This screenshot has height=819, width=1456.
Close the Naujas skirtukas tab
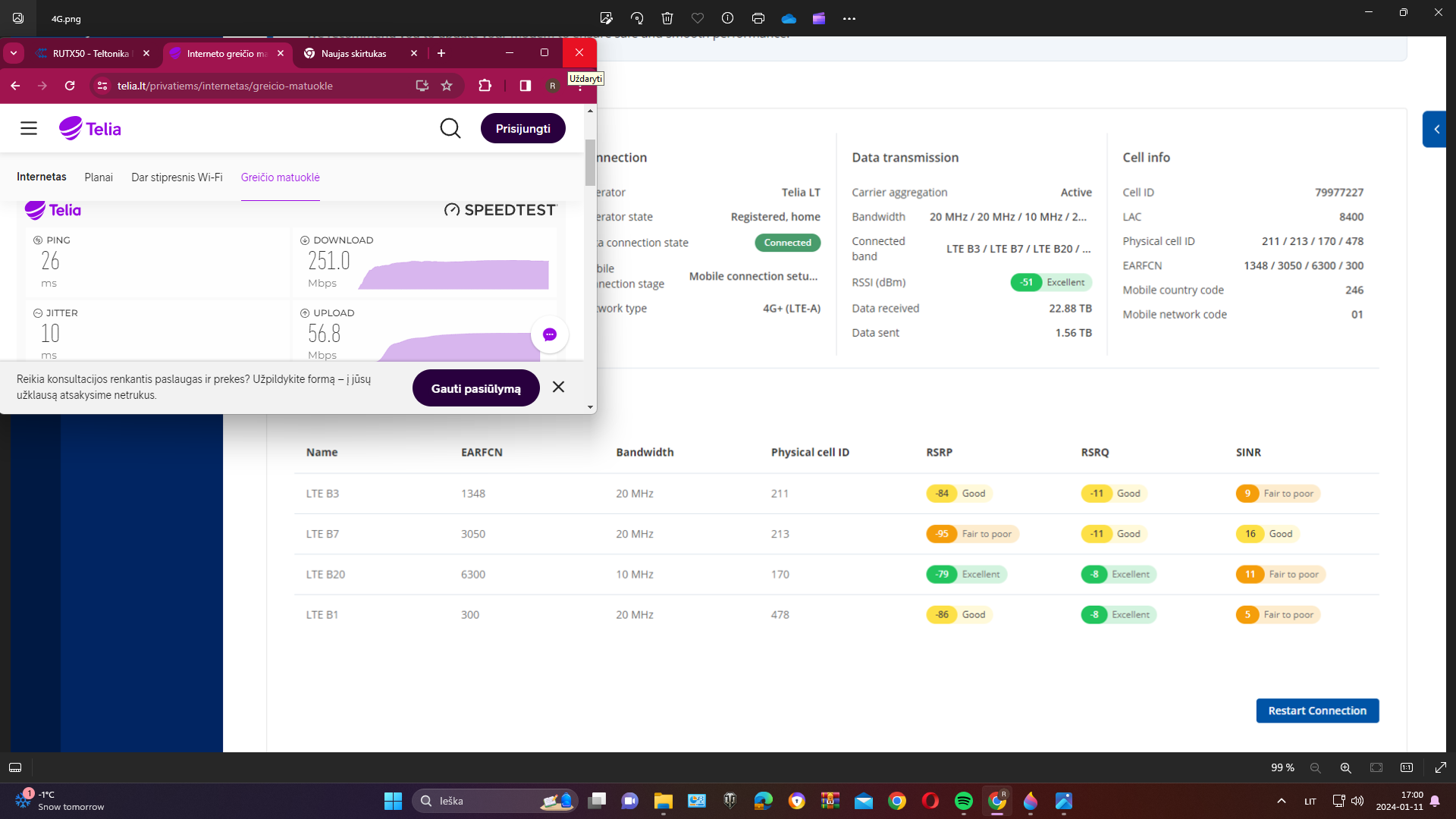point(414,53)
